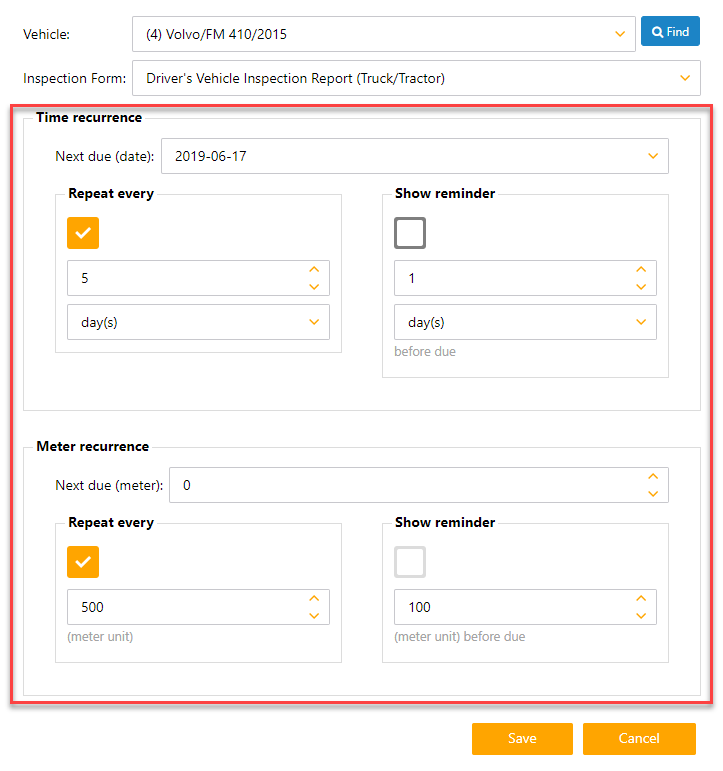Viewport: 723px width, 771px height.
Task: Enable the Time recurrence Show reminder checkbox
Action: point(410,233)
